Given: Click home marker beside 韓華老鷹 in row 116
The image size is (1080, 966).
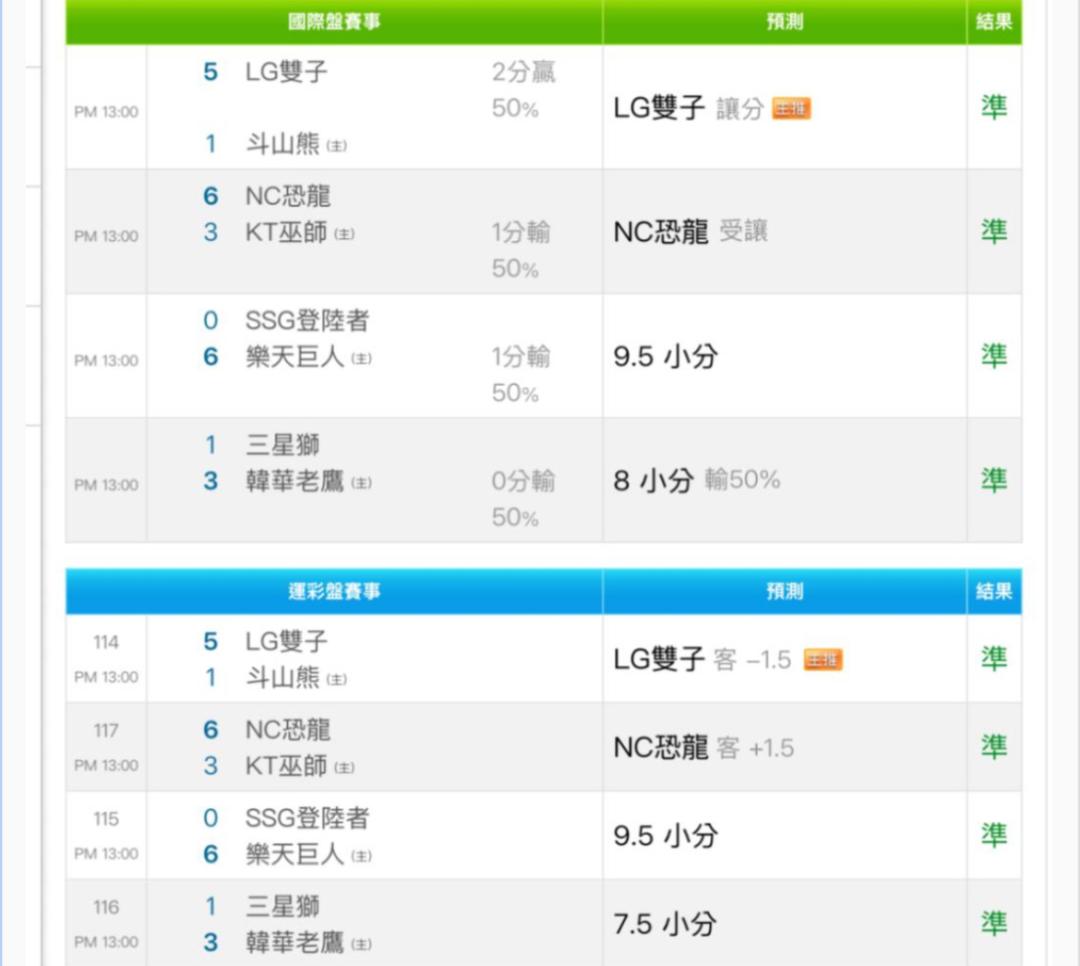Looking at the screenshot, I should pos(361,944).
